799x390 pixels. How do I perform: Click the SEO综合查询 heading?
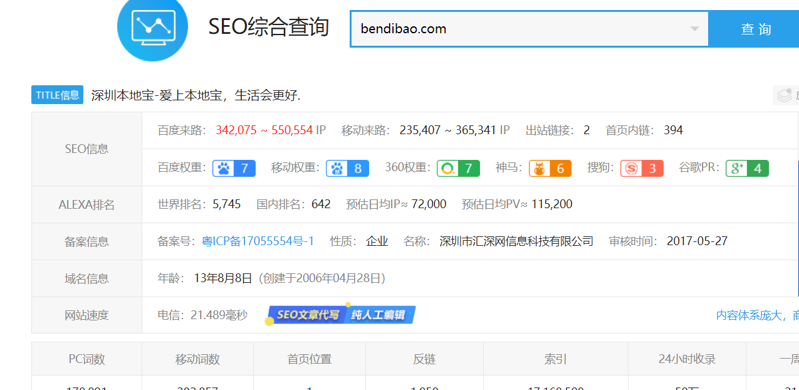pyautogui.click(x=269, y=27)
